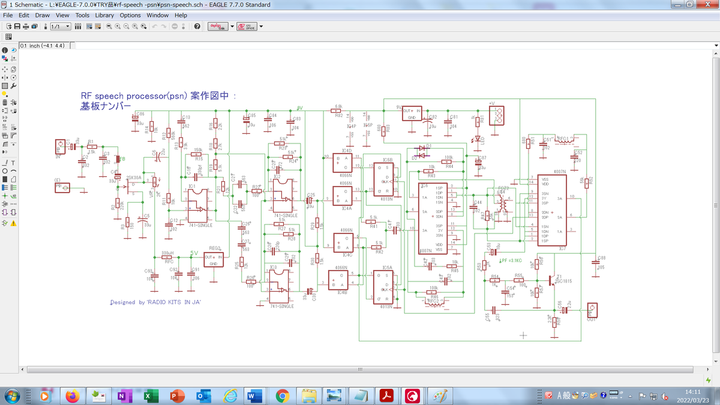Click the grid settings icon below toolbar

tap(9, 37)
